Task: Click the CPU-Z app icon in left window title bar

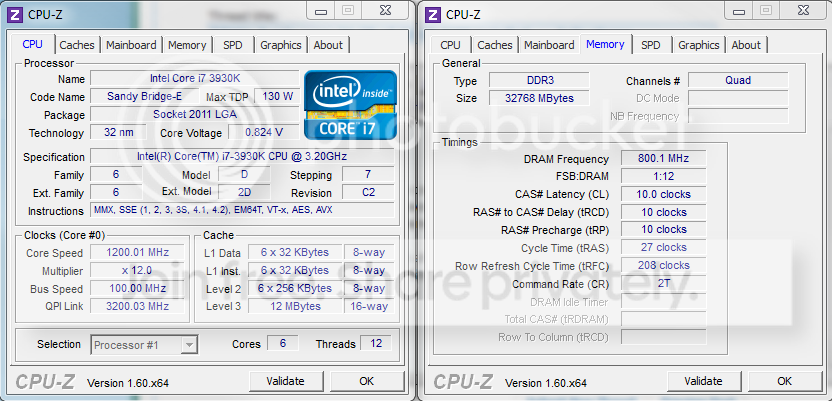Action: click(x=16, y=15)
